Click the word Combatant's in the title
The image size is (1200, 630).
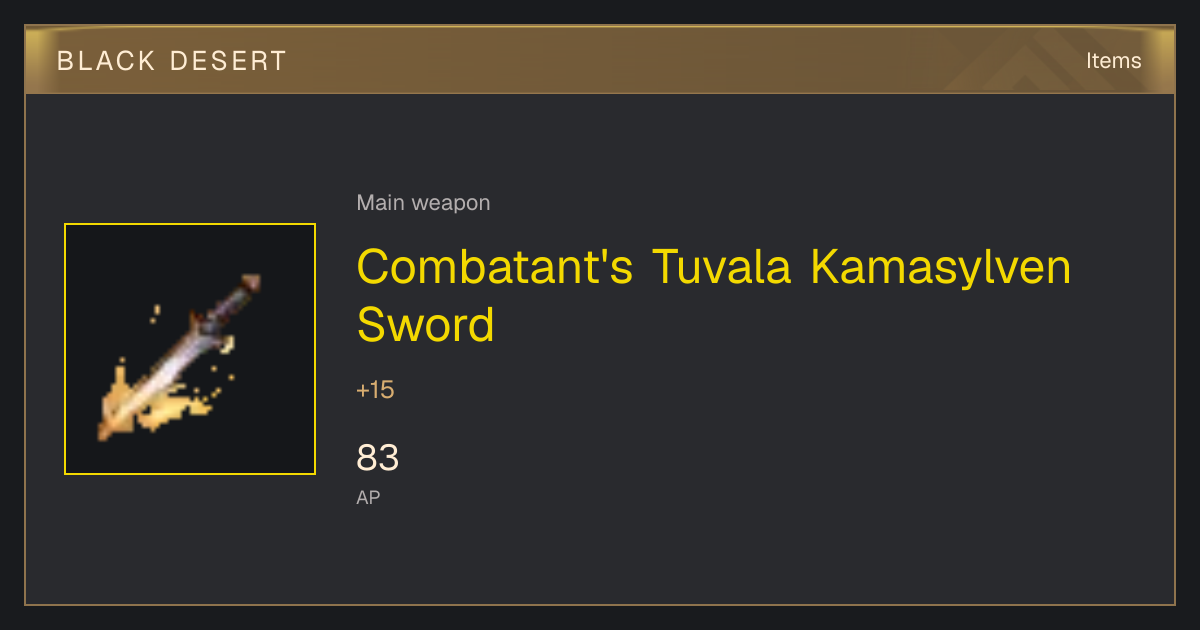click(495, 267)
